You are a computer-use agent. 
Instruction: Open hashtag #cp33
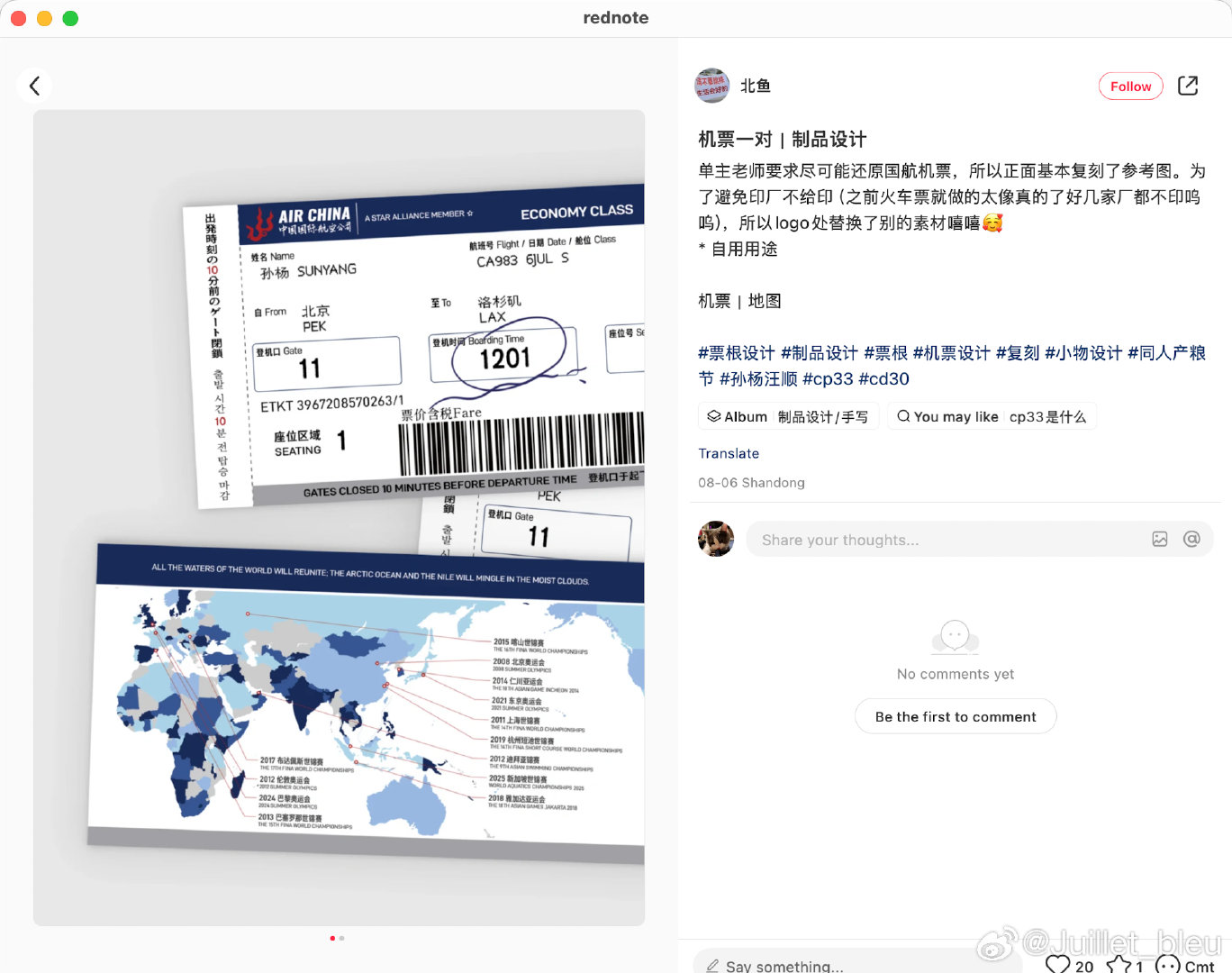(x=828, y=379)
